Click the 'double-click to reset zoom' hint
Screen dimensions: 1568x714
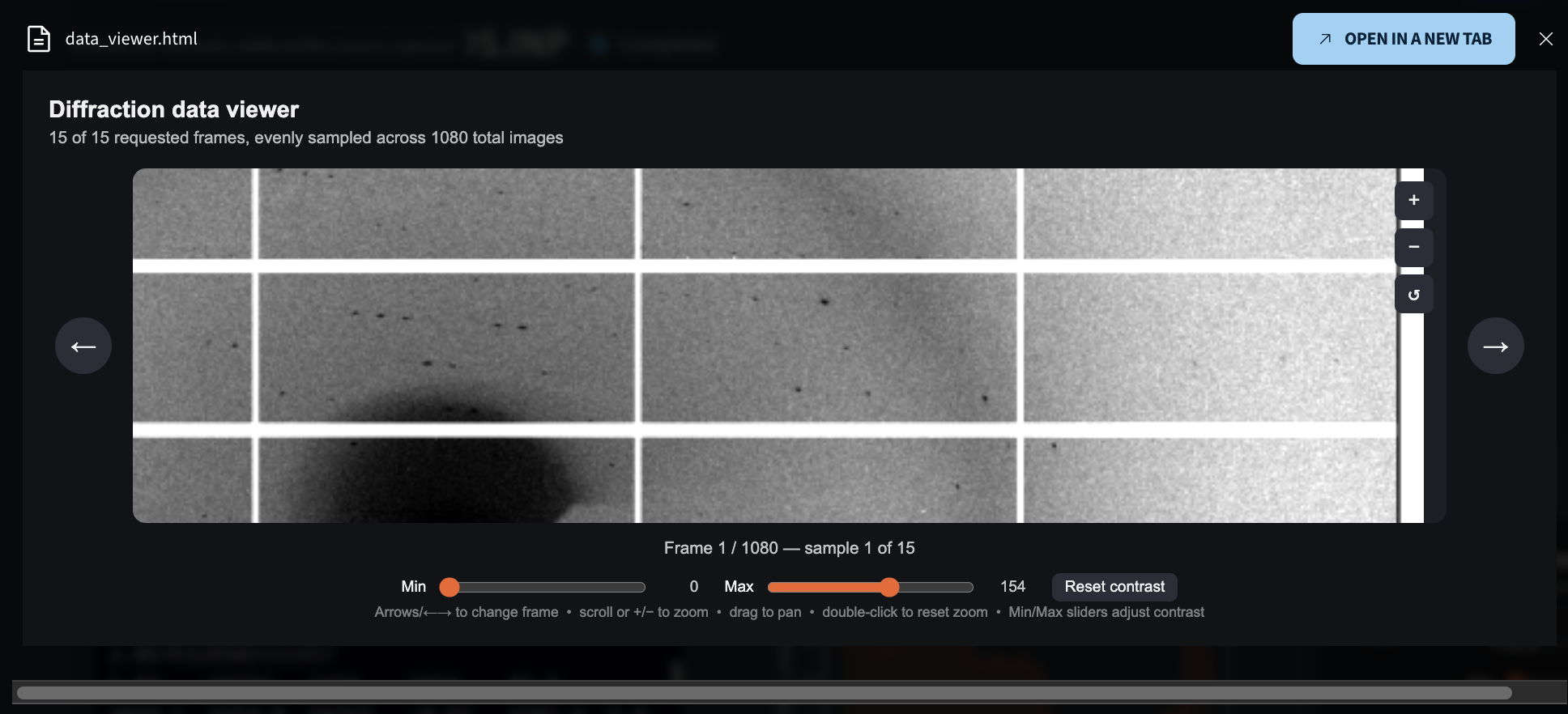[905, 612]
